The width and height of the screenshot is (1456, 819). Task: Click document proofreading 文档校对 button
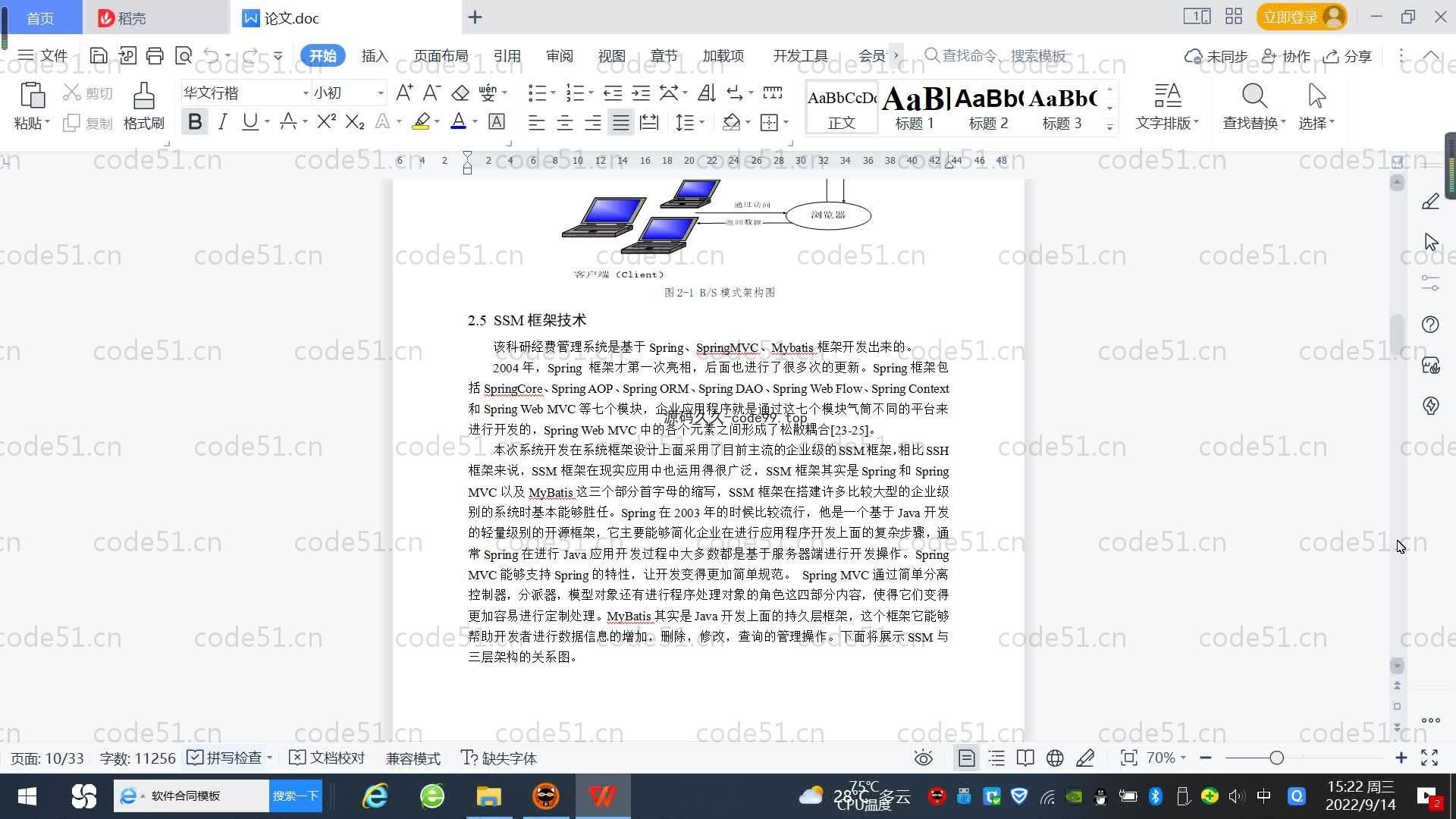(x=328, y=758)
